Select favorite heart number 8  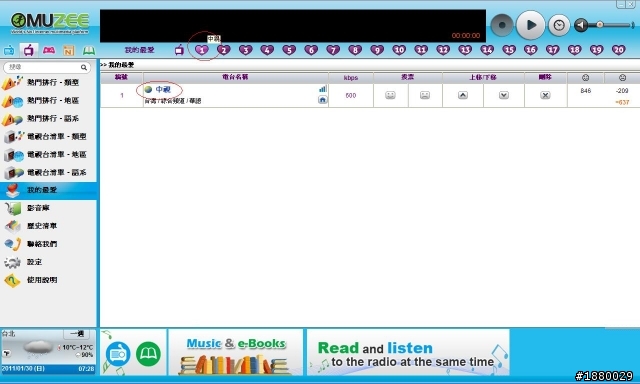coord(355,50)
